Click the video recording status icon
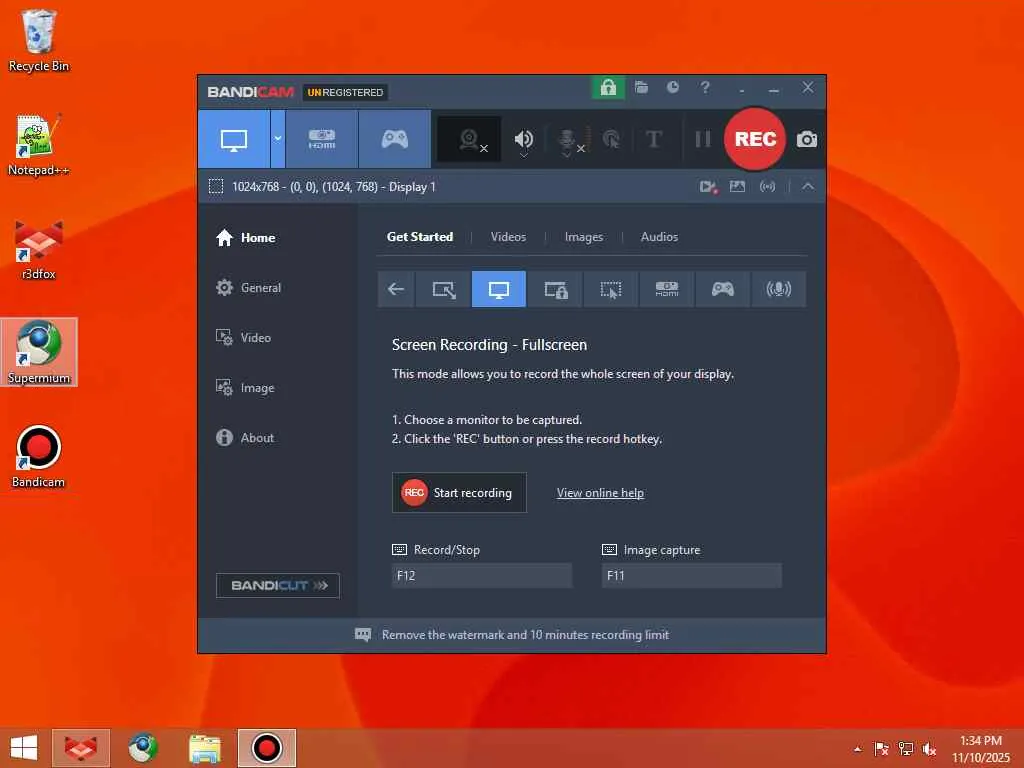The width and height of the screenshot is (1024, 768). pyautogui.click(x=709, y=187)
